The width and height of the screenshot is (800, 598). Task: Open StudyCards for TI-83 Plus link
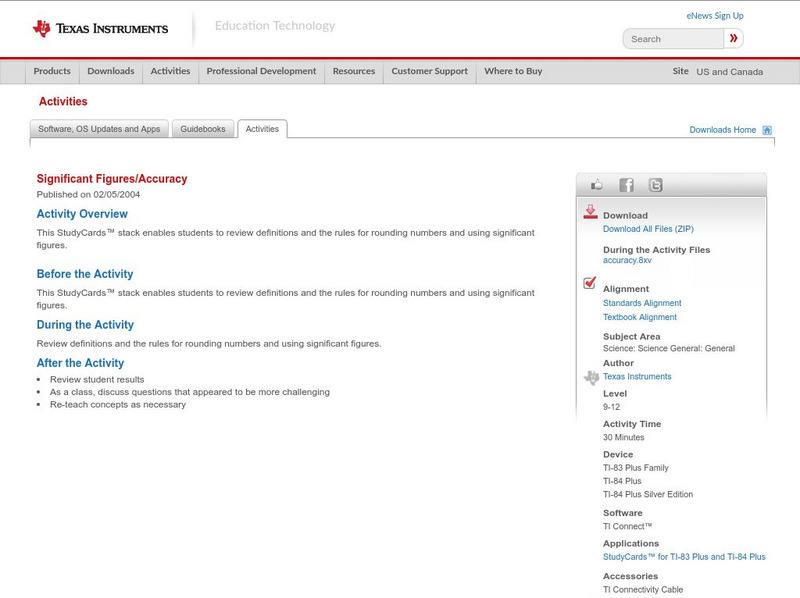click(684, 557)
